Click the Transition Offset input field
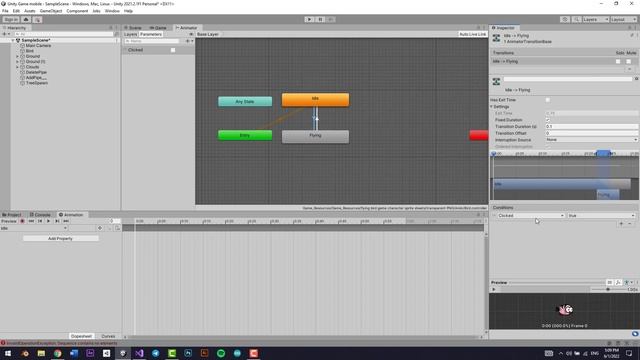 coord(591,133)
